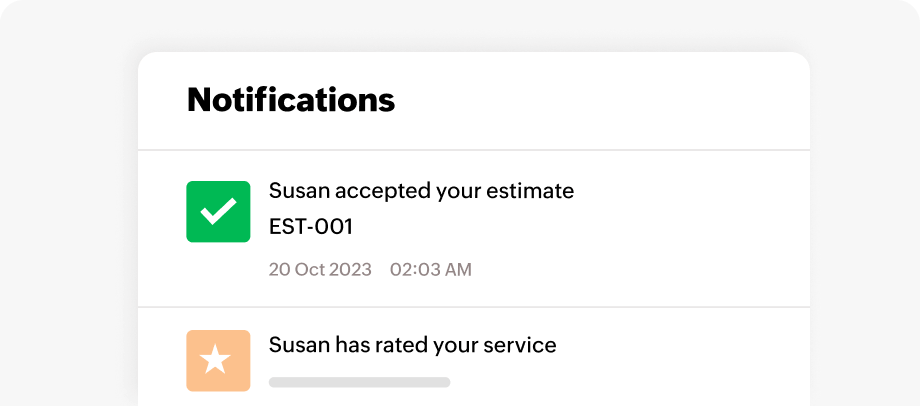920x406 pixels.
Task: Click the 02:03 AM timestamp
Action: (x=431, y=270)
